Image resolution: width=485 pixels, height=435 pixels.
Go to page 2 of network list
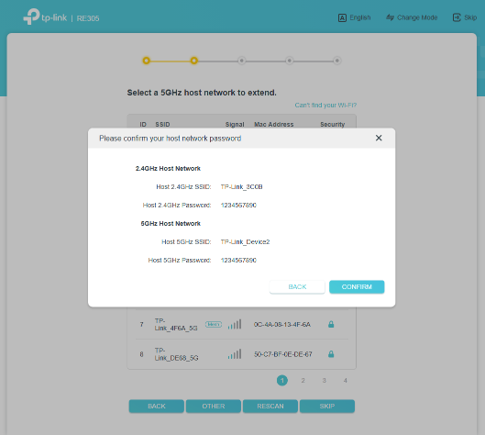click(x=303, y=380)
